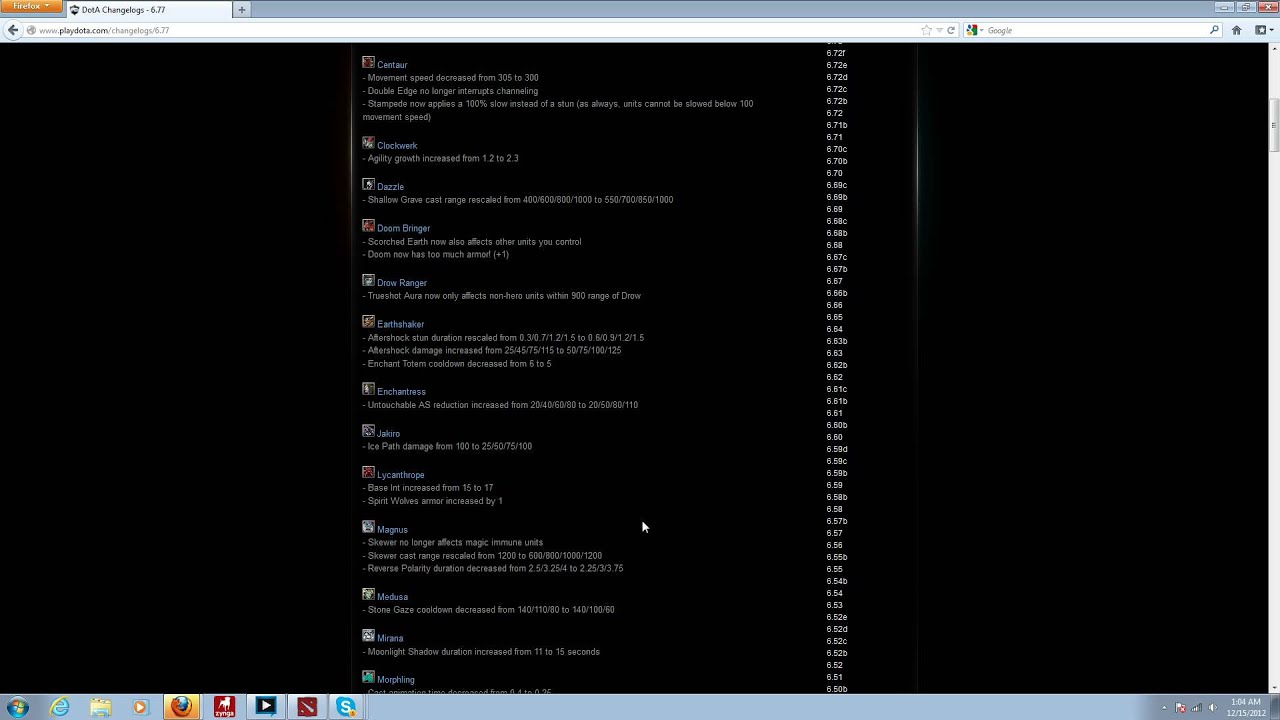Open the Dazzle hero link
This screenshot has width=1280, height=720.
click(x=390, y=187)
